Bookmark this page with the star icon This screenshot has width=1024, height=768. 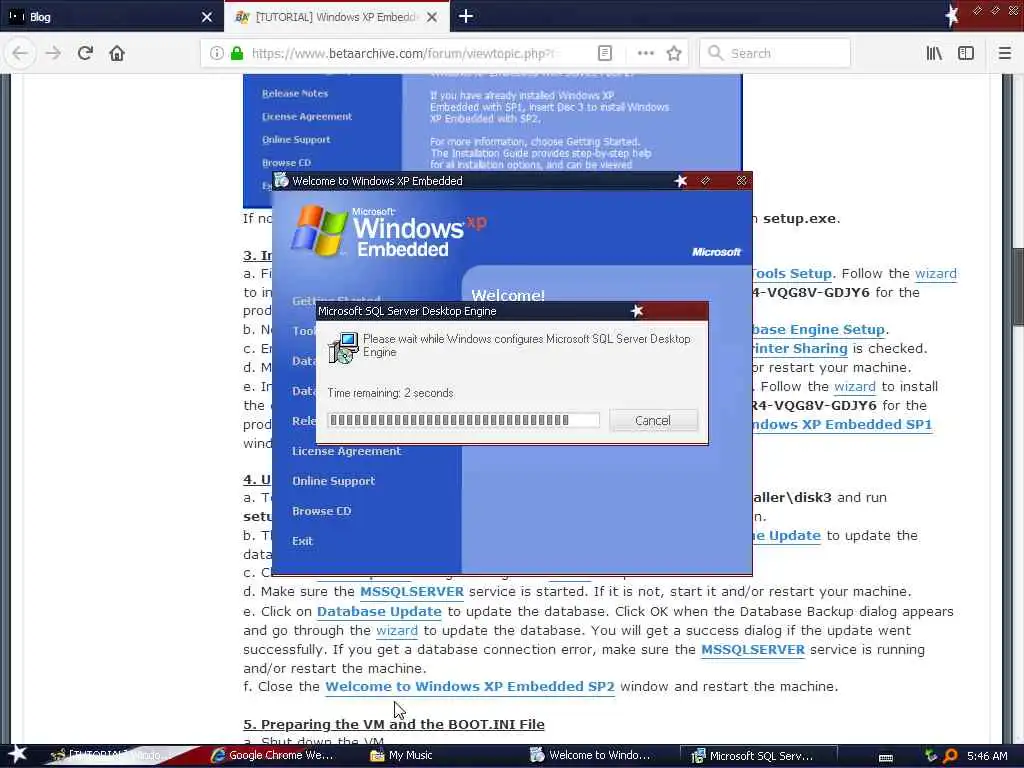click(x=674, y=54)
